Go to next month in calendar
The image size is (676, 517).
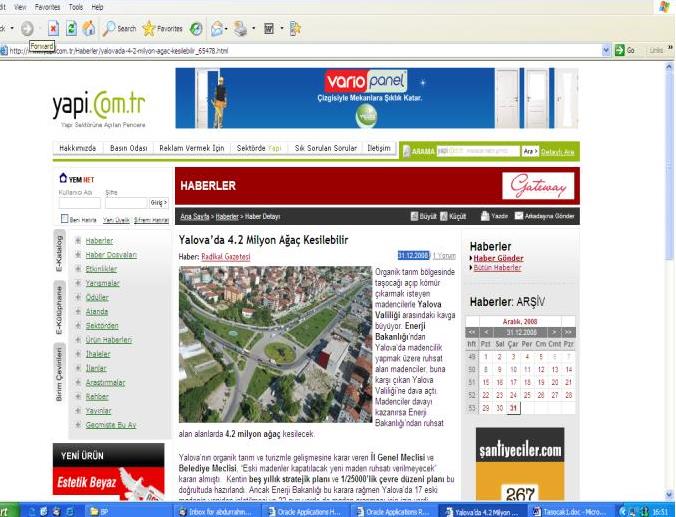pyautogui.click(x=554, y=332)
